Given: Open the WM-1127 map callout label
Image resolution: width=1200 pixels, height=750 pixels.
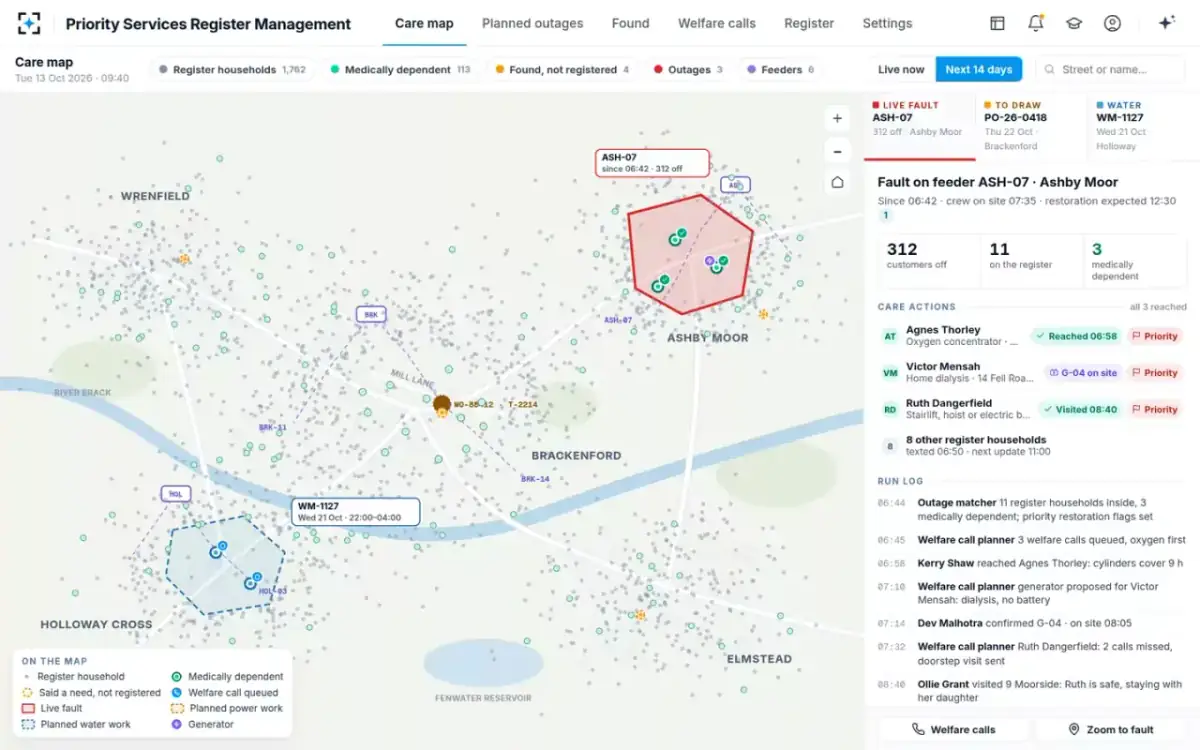Looking at the screenshot, I should click(356, 512).
